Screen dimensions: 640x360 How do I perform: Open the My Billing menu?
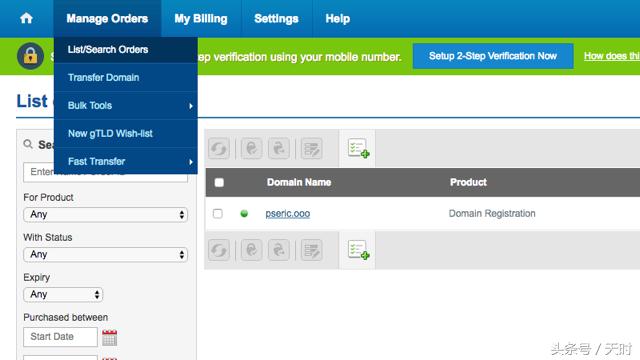[201, 18]
